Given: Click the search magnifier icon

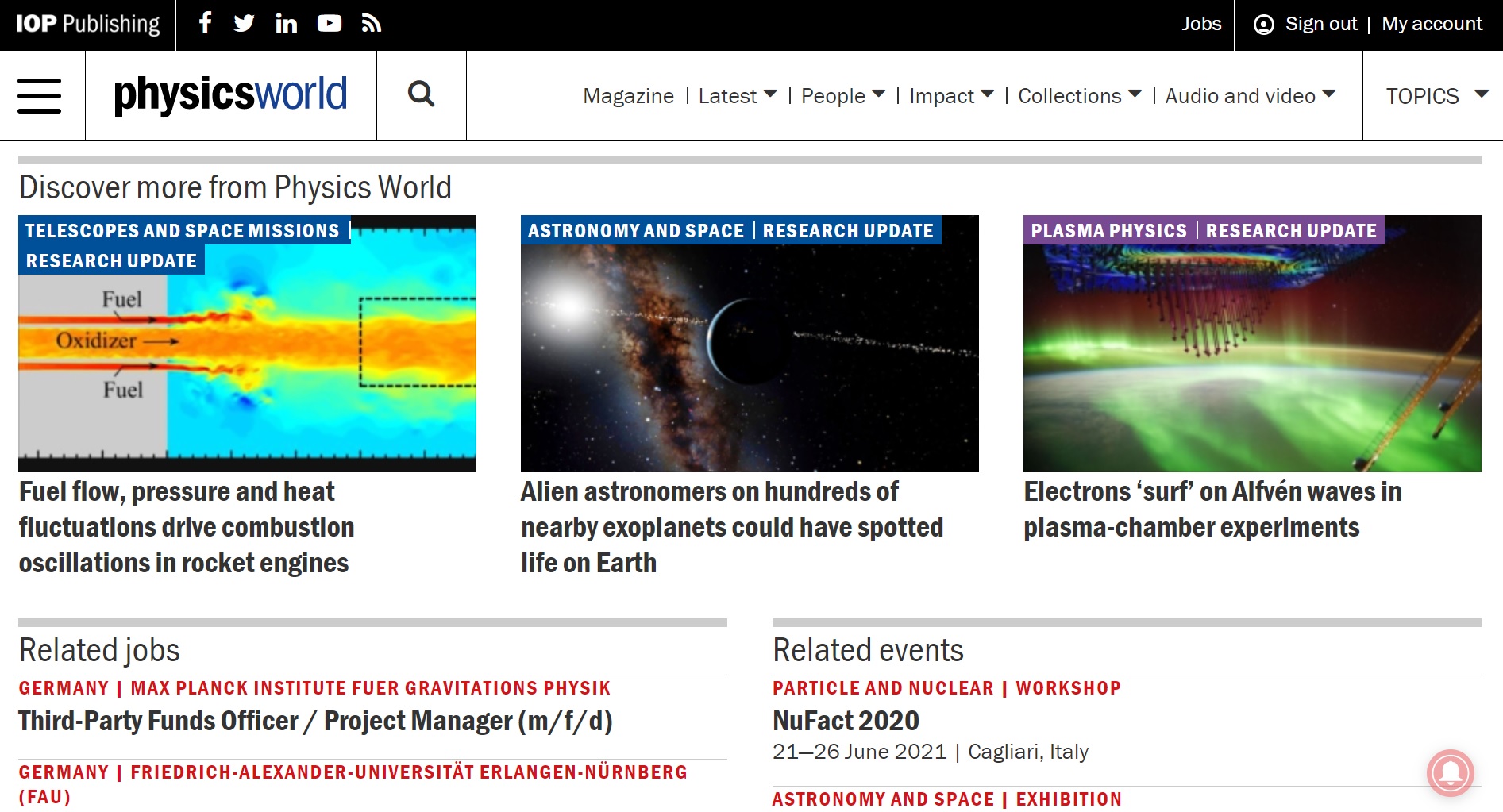Looking at the screenshot, I should (421, 94).
